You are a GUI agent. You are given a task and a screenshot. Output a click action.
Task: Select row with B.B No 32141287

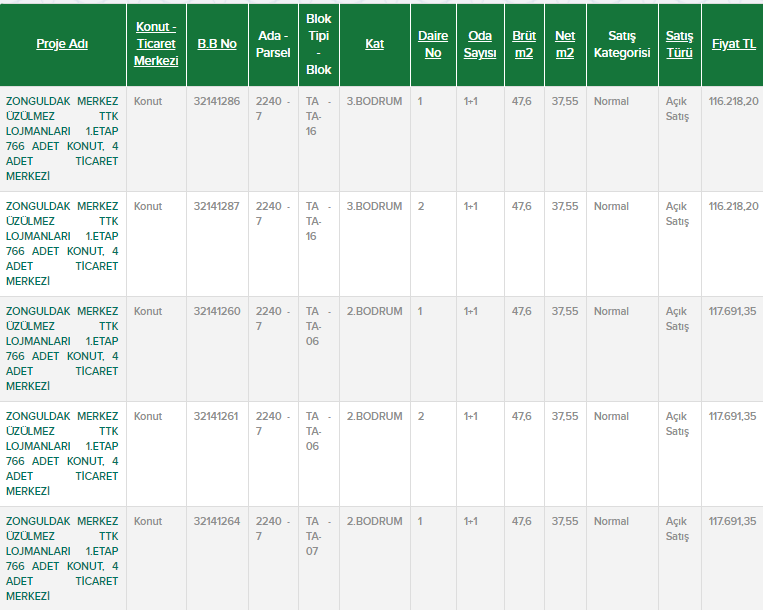(x=217, y=206)
